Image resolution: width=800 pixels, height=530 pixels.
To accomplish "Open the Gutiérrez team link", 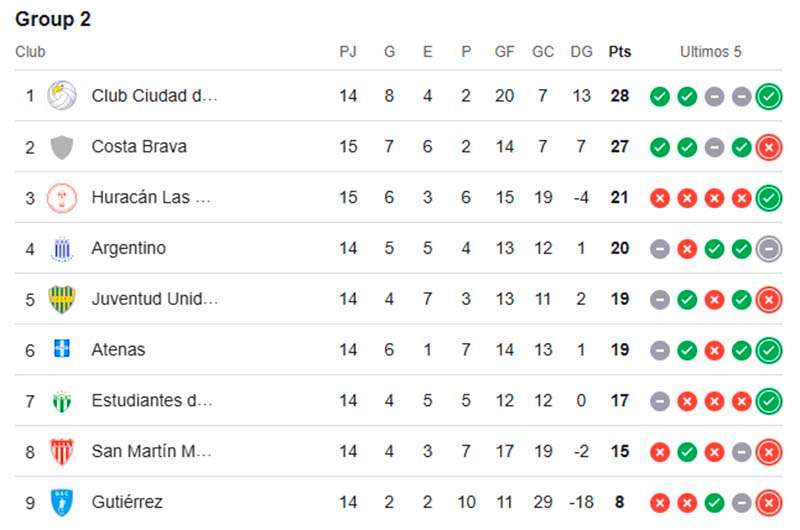I will tap(127, 502).
